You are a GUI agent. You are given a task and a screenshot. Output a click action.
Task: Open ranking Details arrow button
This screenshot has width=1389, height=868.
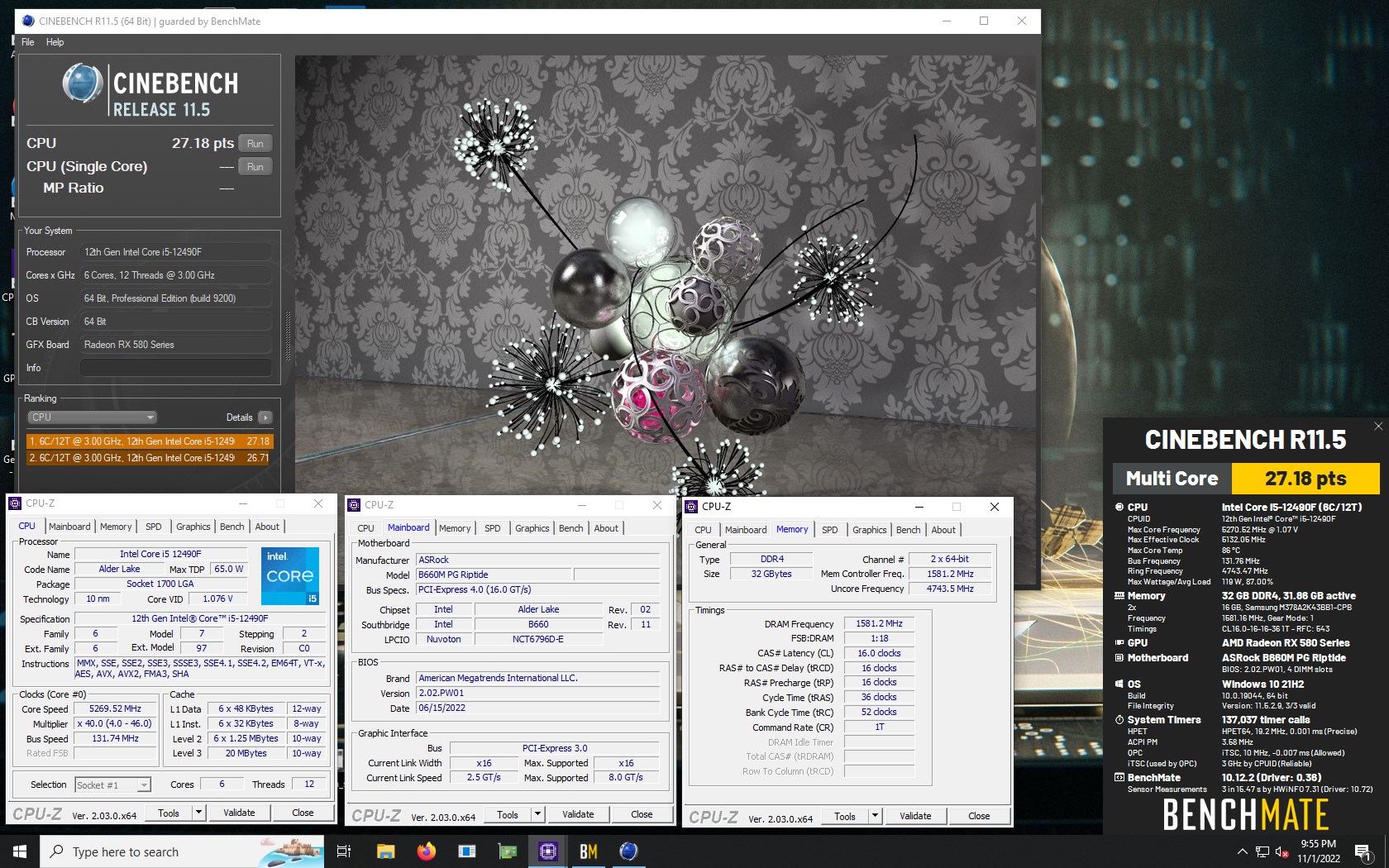coord(265,417)
